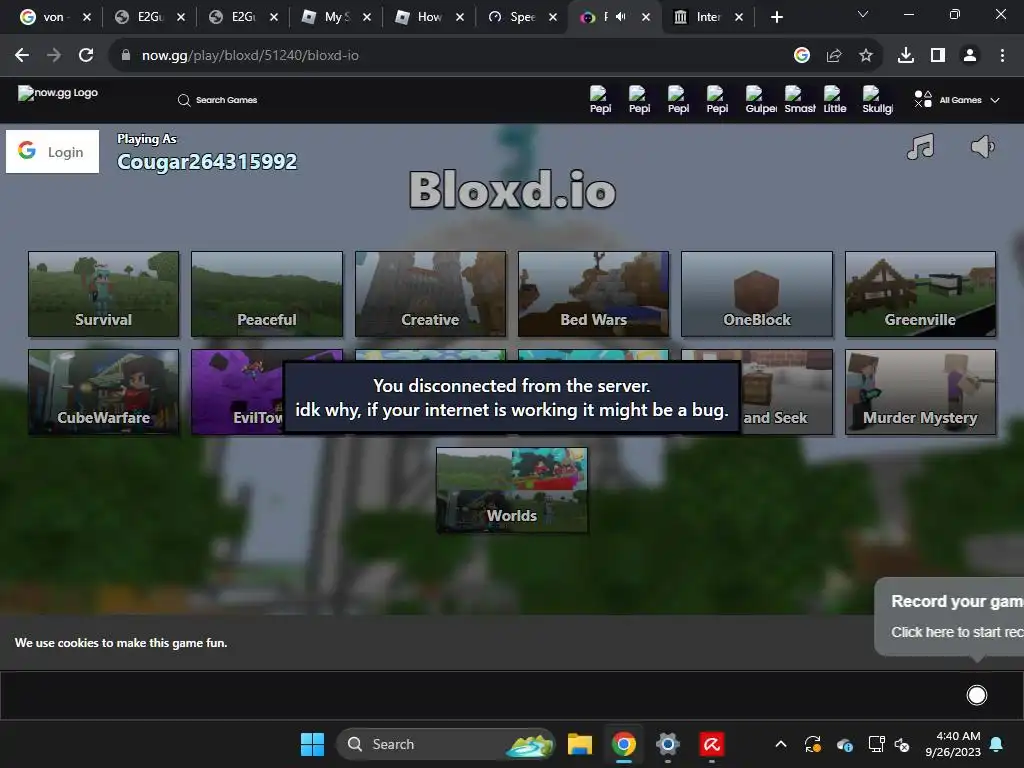Click the Google Login button
Image resolution: width=1024 pixels, height=768 pixels.
click(52, 152)
